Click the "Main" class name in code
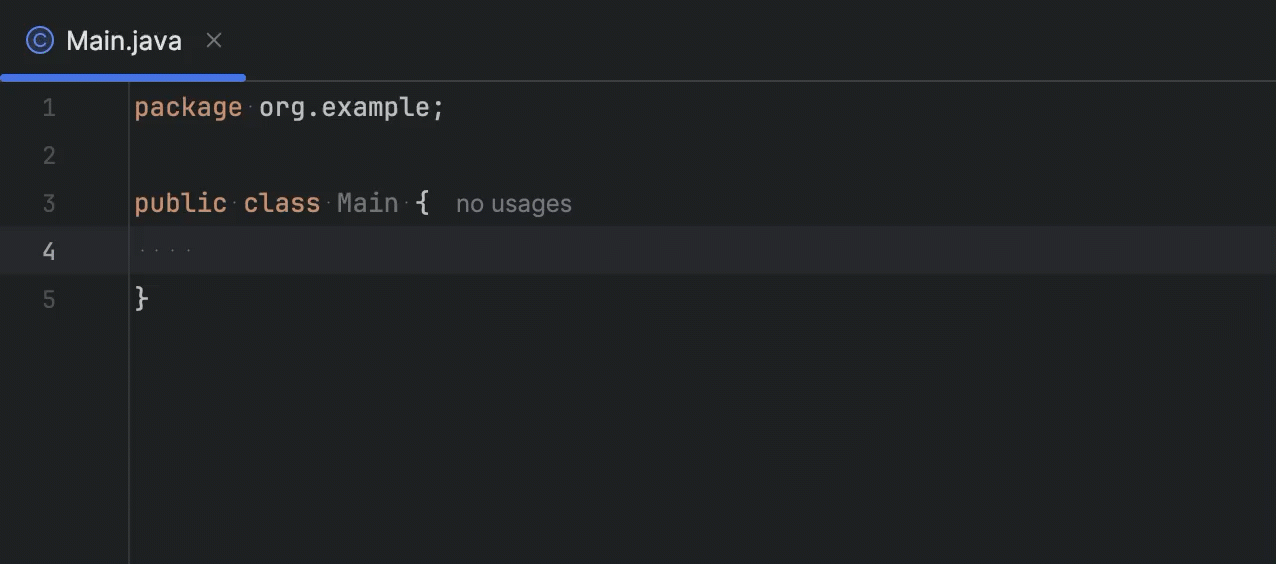 pos(367,204)
